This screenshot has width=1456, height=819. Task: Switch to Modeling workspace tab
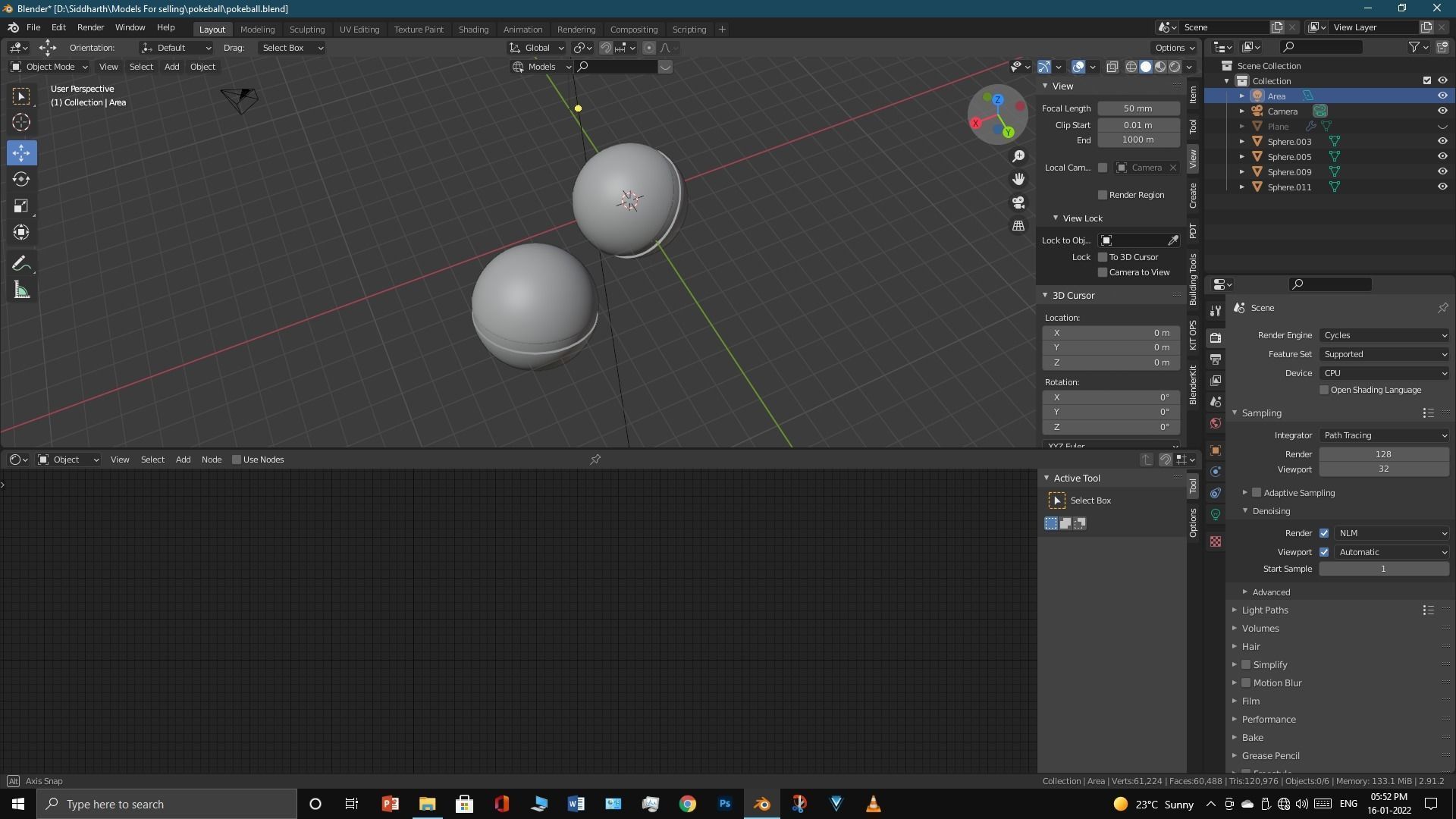[x=257, y=30]
